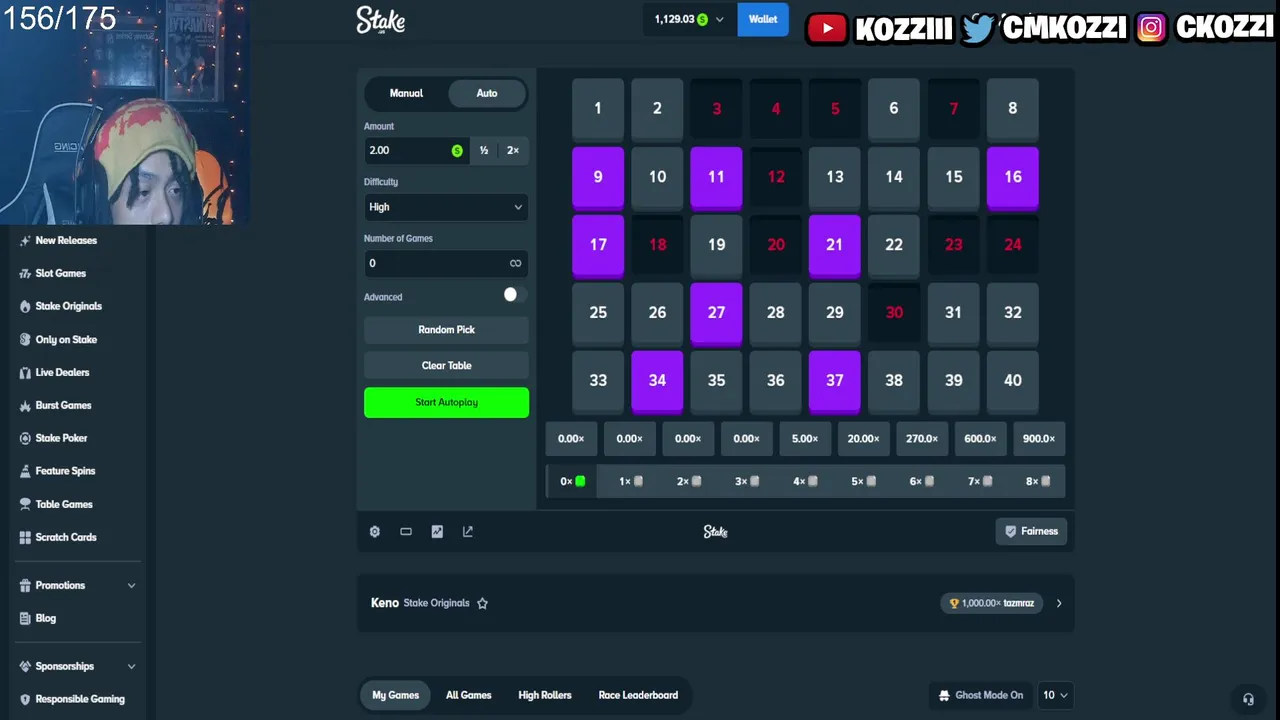Click the Instagram icon in overlay

(x=1151, y=28)
